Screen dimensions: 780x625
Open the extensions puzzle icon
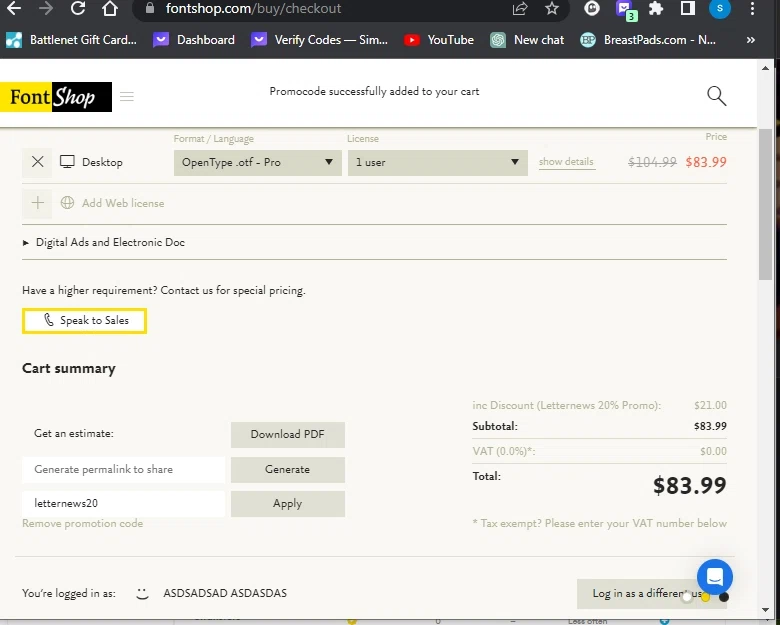pyautogui.click(x=656, y=8)
